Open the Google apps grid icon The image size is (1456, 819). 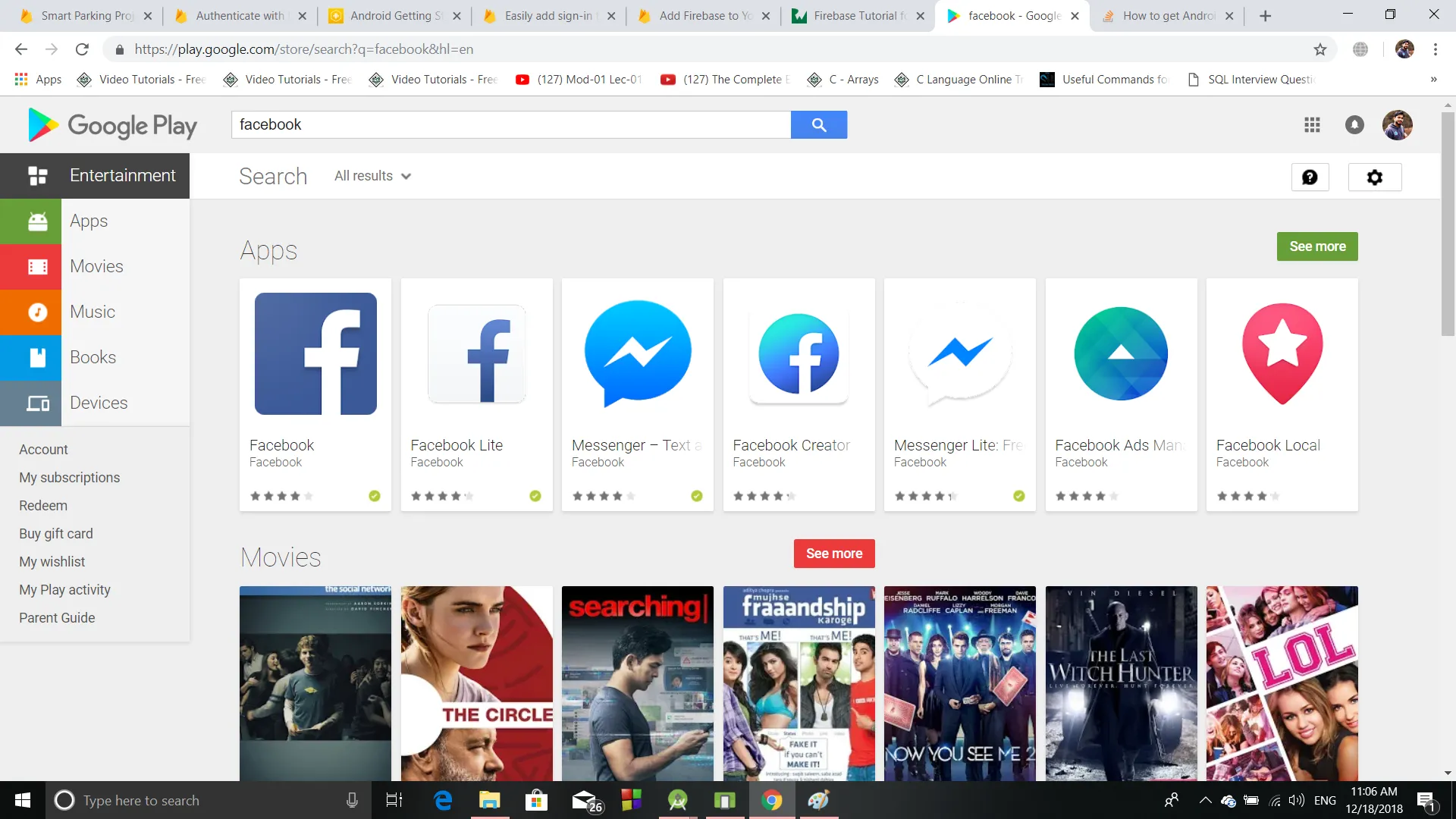[x=1312, y=125]
